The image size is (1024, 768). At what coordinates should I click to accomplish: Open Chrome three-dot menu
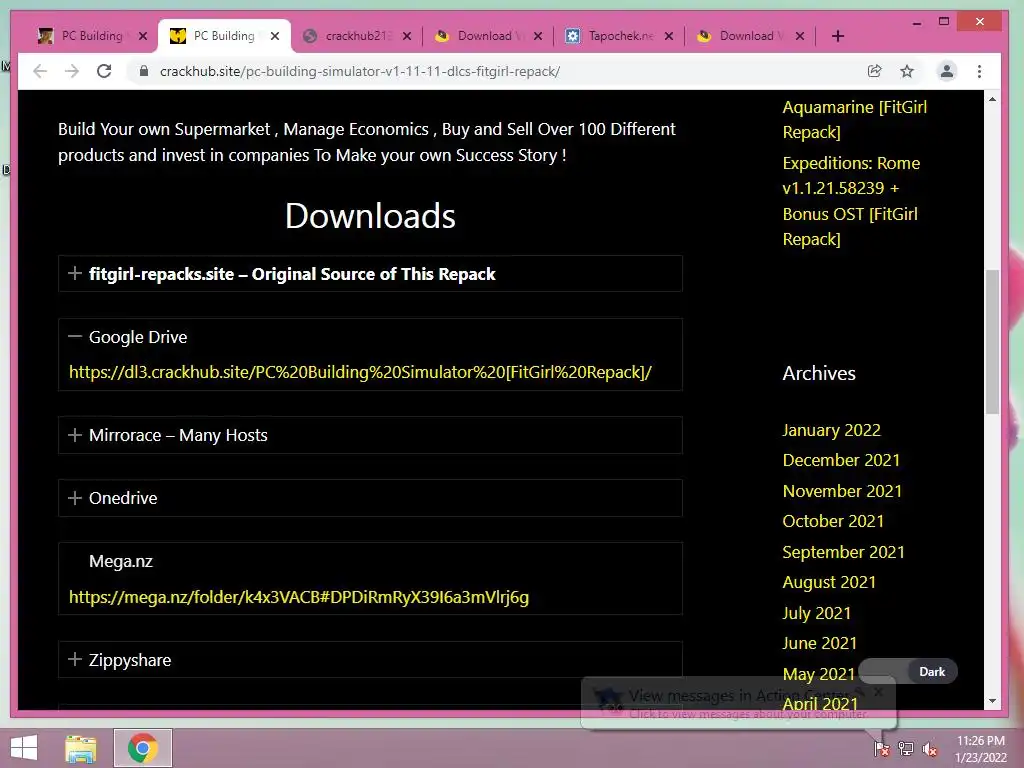pos(979,71)
